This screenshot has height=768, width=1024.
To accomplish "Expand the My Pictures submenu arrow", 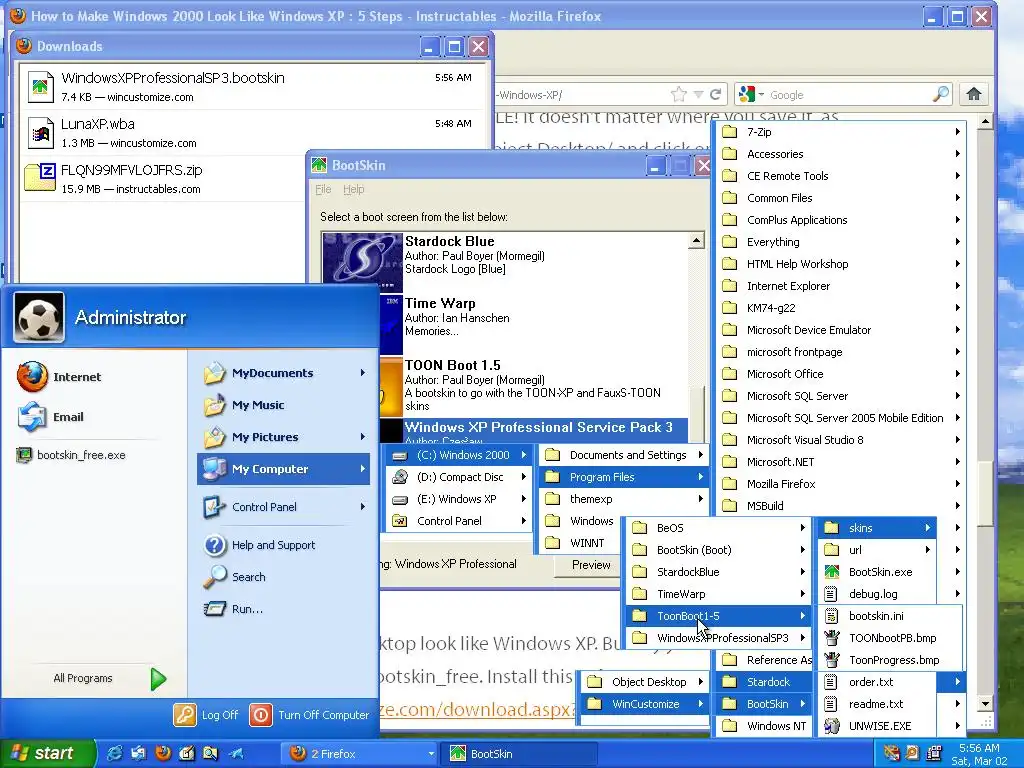I will tap(362, 437).
